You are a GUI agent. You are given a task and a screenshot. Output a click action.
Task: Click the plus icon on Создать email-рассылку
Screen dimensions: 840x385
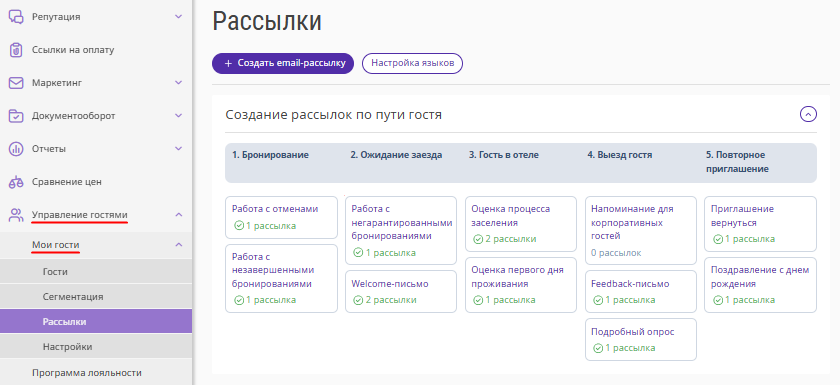tap(228, 63)
